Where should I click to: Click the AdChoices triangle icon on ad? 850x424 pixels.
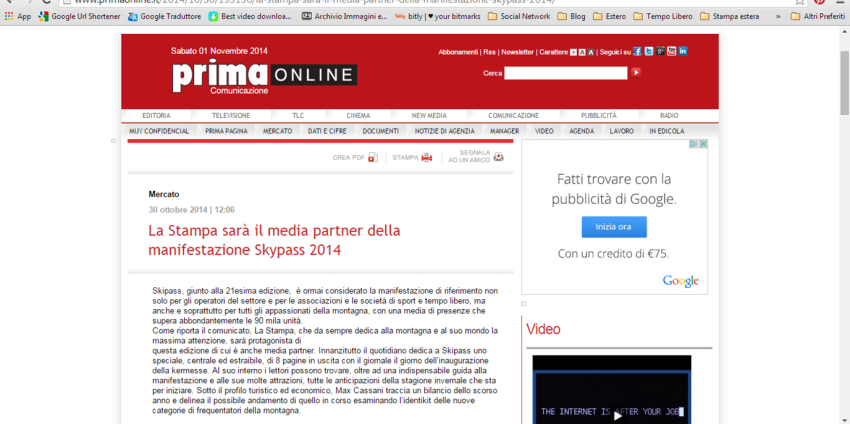point(693,144)
